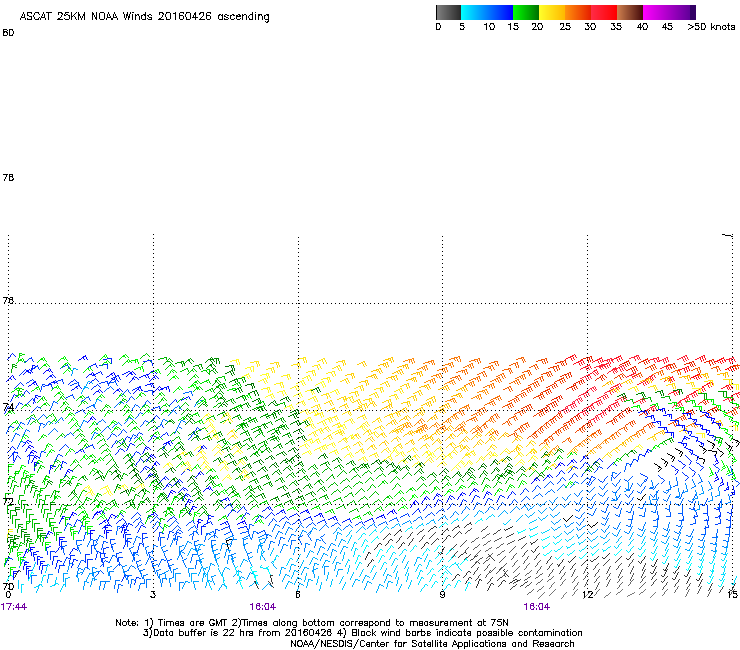Click the orange 25–30 knots color segment
The width and height of the screenshot is (740, 650).
578,12
